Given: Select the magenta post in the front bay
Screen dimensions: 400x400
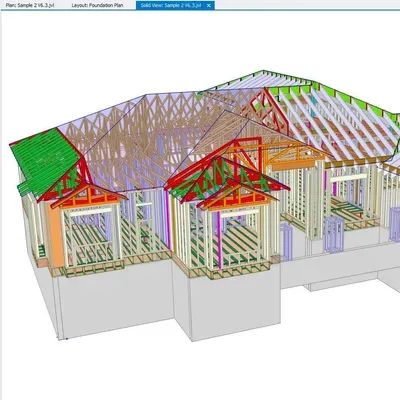Looking at the screenshot, I should [x=219, y=239].
